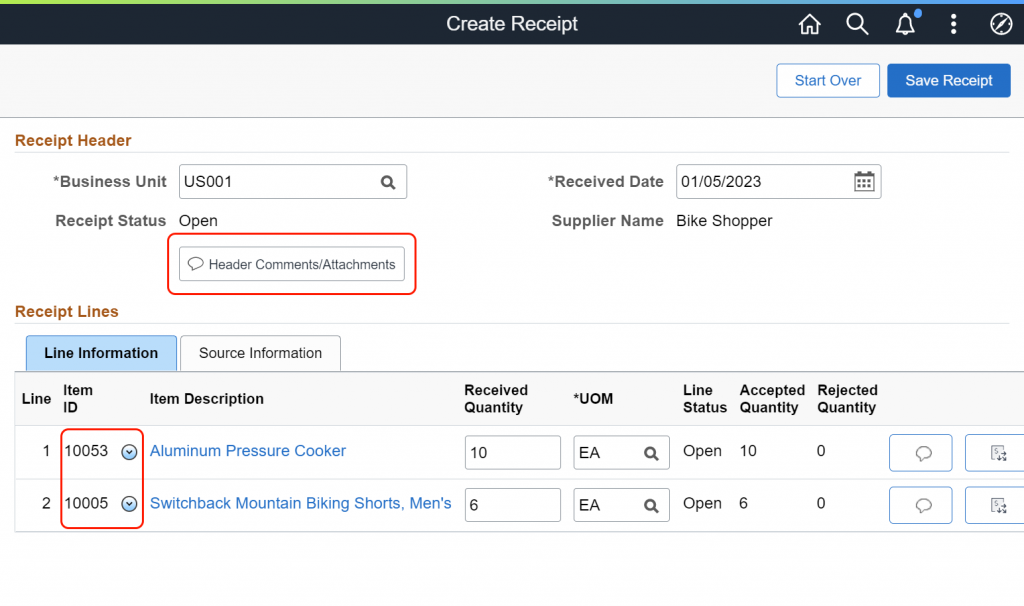Open the comment bubble for the Aluminum Pressure Cooker line
This screenshot has width=1024, height=606.
tap(920, 452)
